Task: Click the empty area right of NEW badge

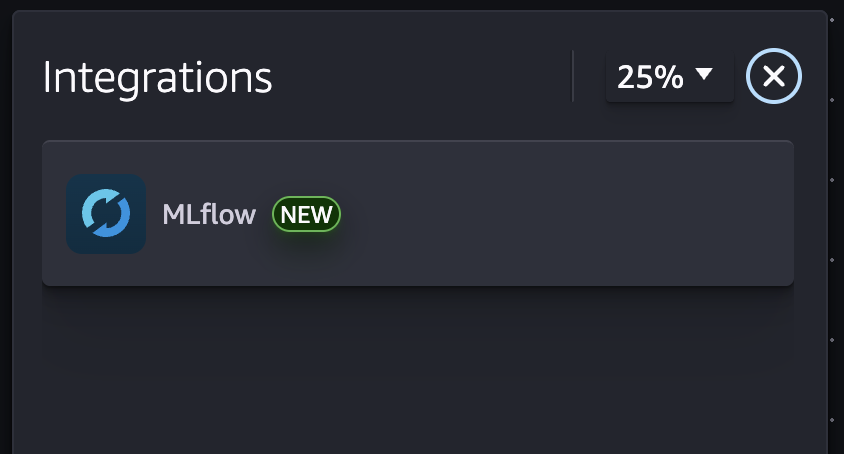Action: (x=560, y=214)
